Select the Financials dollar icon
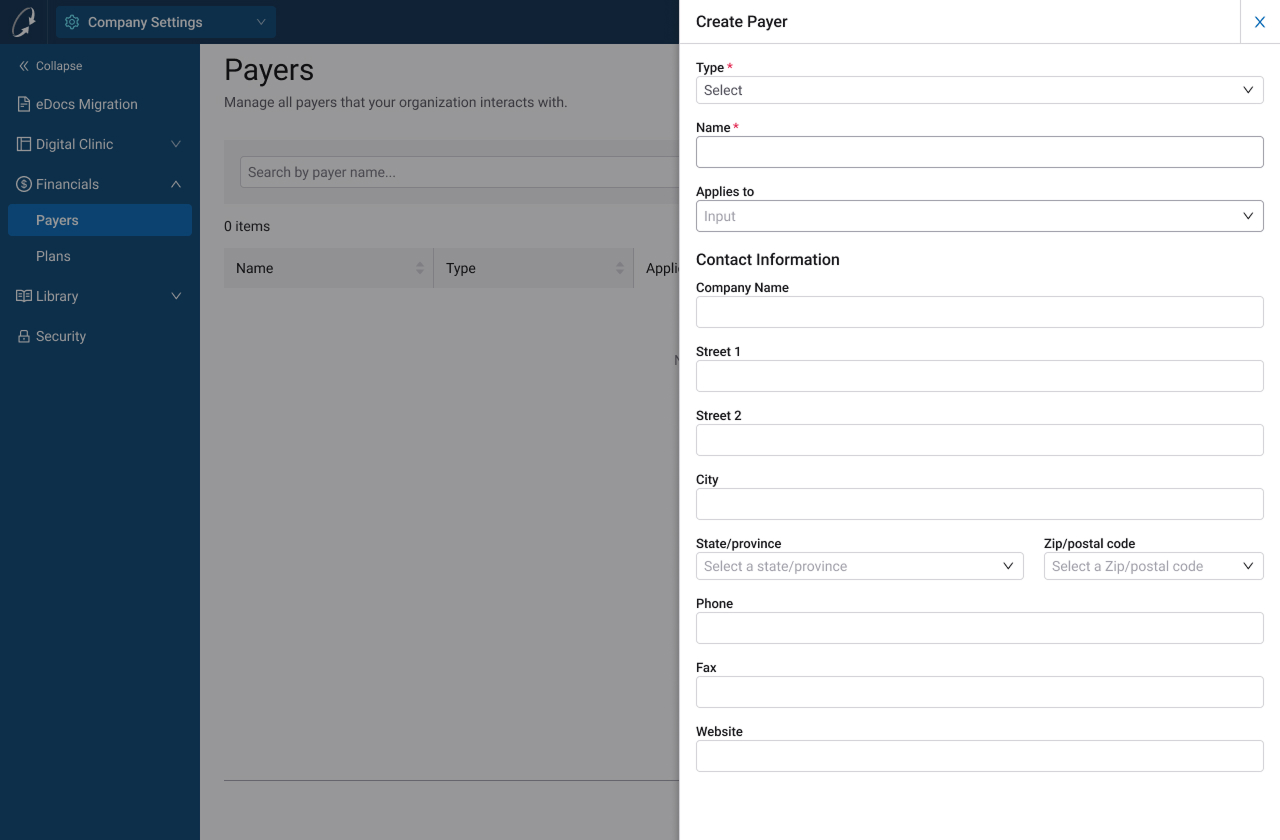The height and width of the screenshot is (840, 1280). 22,184
